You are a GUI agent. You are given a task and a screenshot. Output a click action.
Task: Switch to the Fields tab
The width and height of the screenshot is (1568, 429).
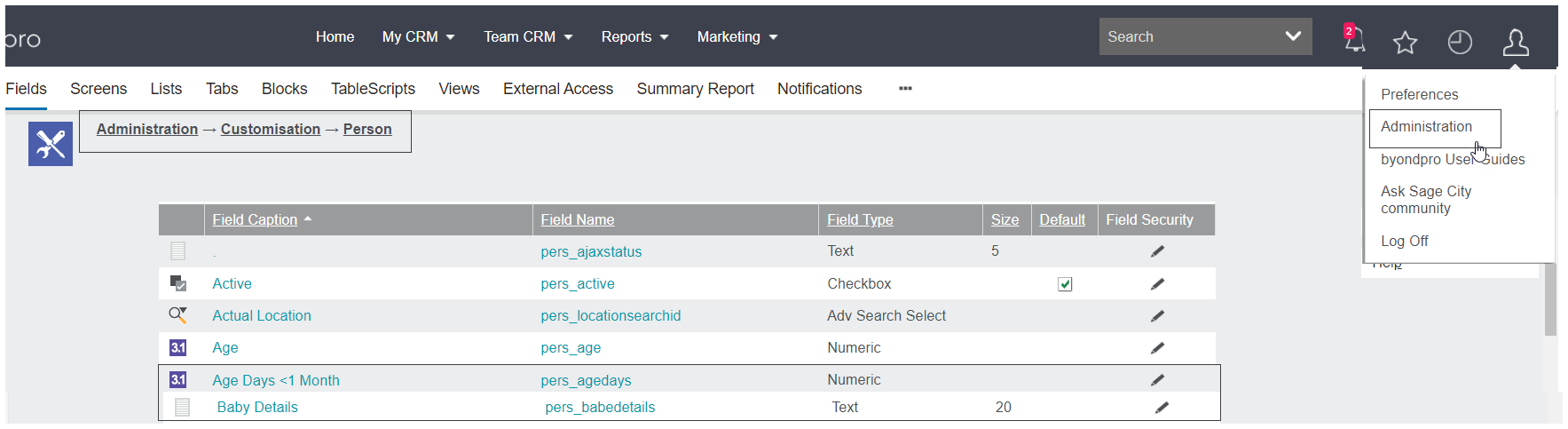pos(26,89)
